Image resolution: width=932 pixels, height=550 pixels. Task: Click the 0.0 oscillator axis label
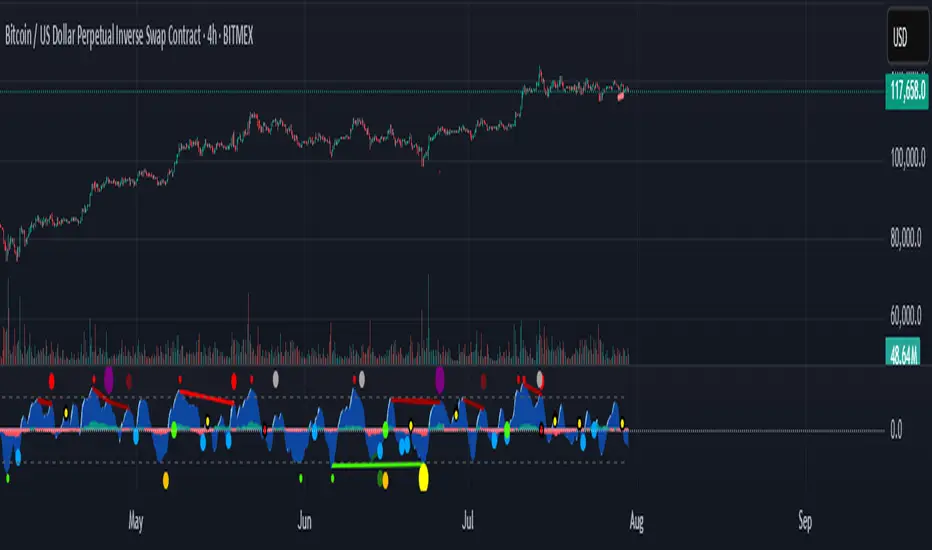click(x=896, y=429)
